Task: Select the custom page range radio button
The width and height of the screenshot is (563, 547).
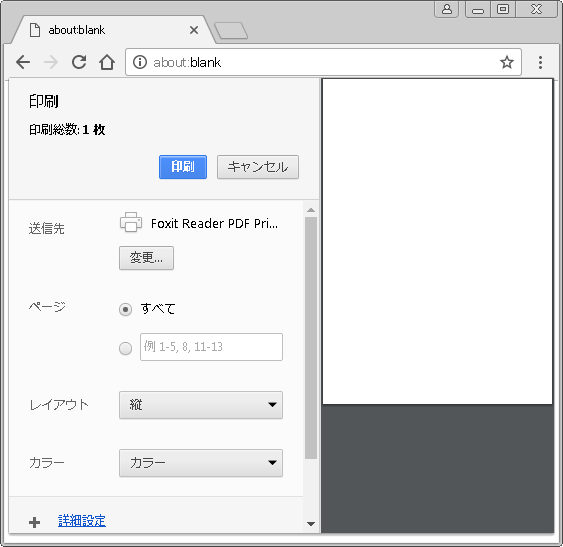Action: (125, 348)
